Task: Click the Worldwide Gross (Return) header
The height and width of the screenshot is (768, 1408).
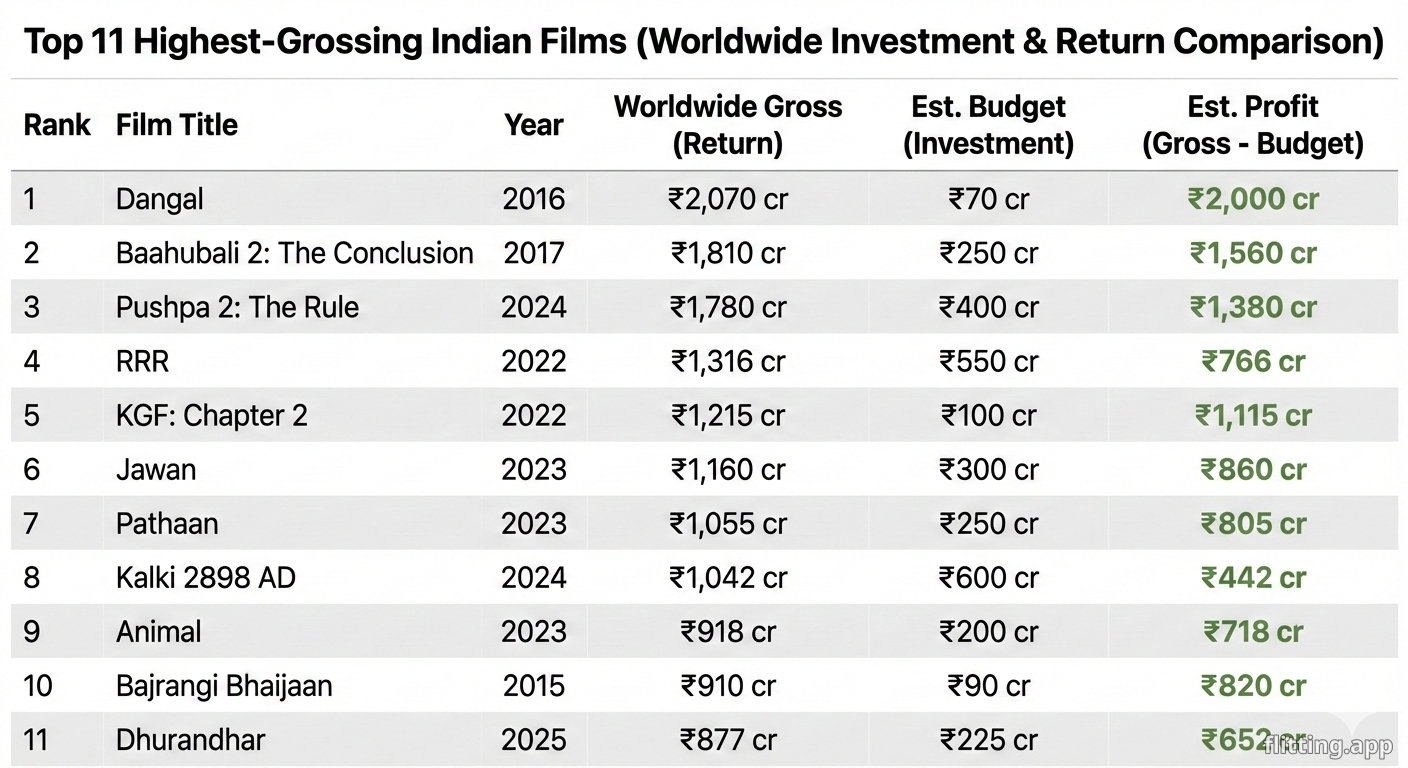Action: [728, 125]
